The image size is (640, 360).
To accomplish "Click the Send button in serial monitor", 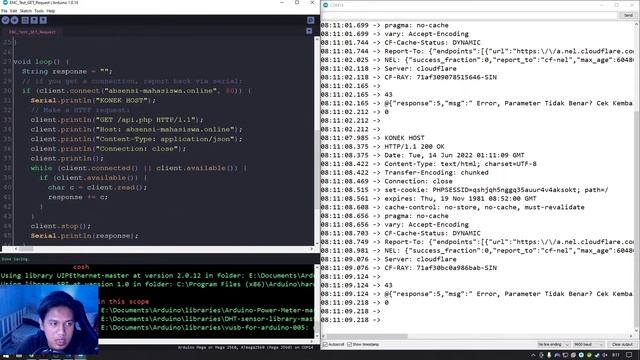I will [628, 15].
